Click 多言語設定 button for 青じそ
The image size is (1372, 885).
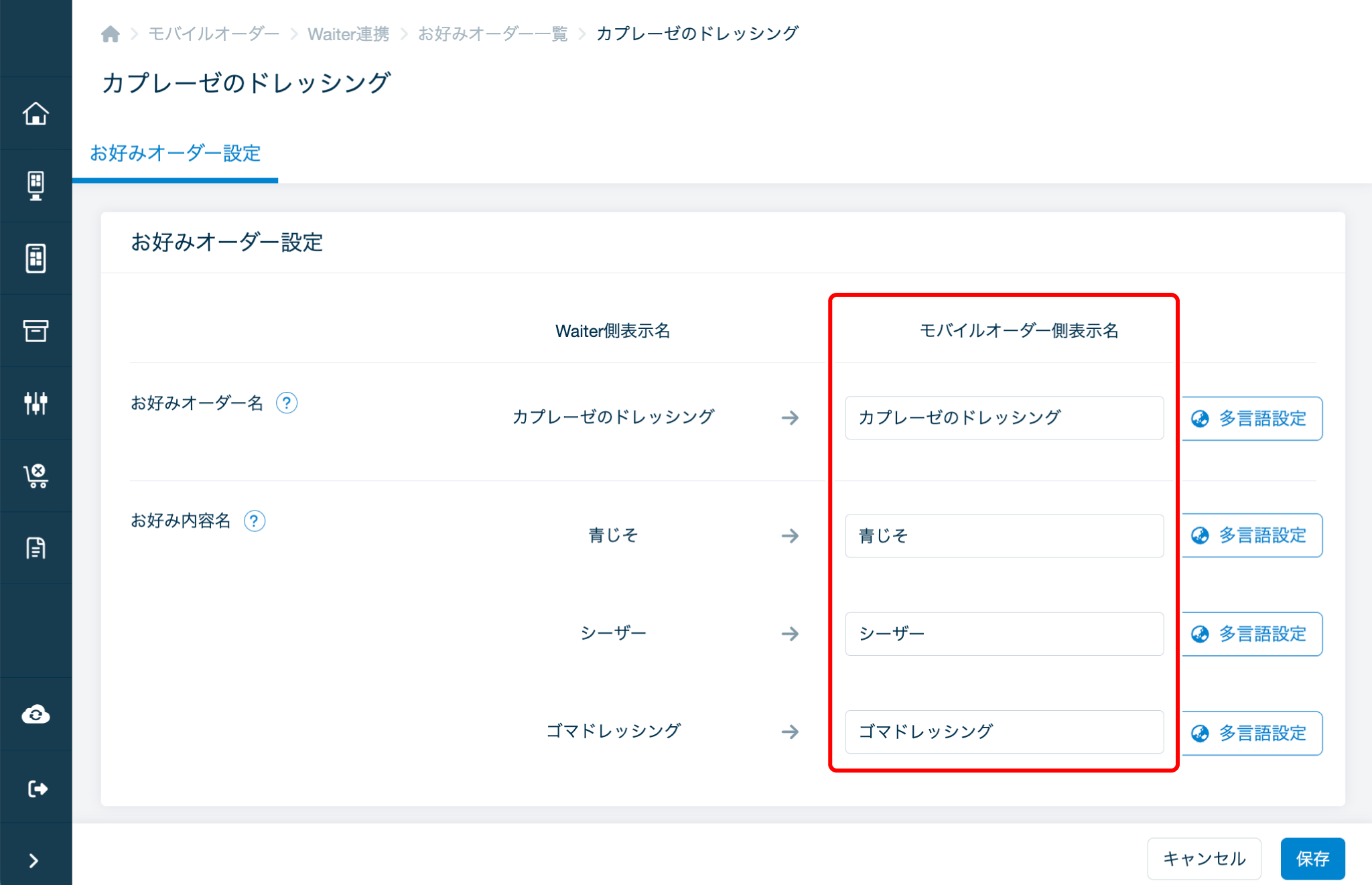tap(1251, 535)
